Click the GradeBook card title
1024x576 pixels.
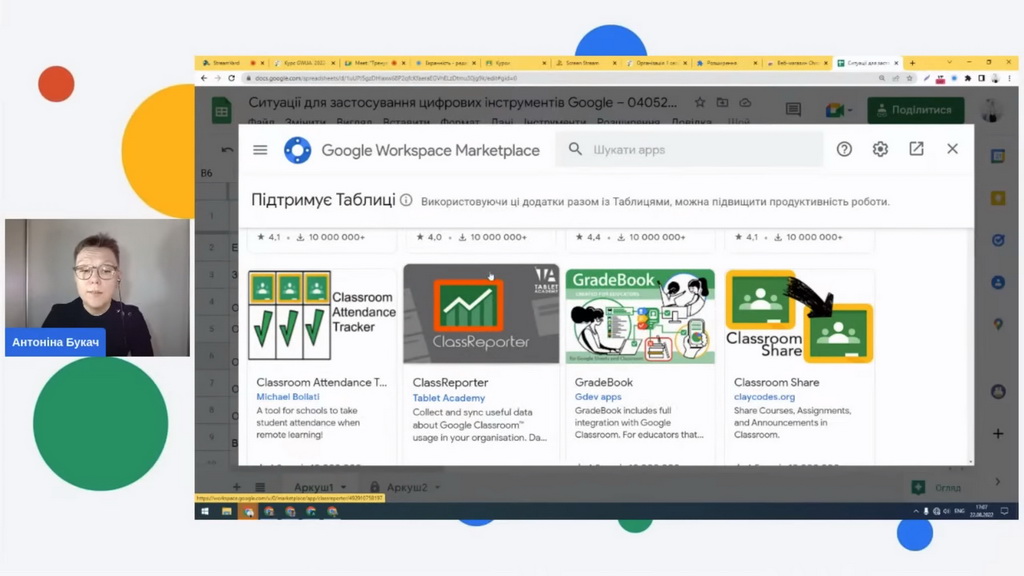click(603, 382)
